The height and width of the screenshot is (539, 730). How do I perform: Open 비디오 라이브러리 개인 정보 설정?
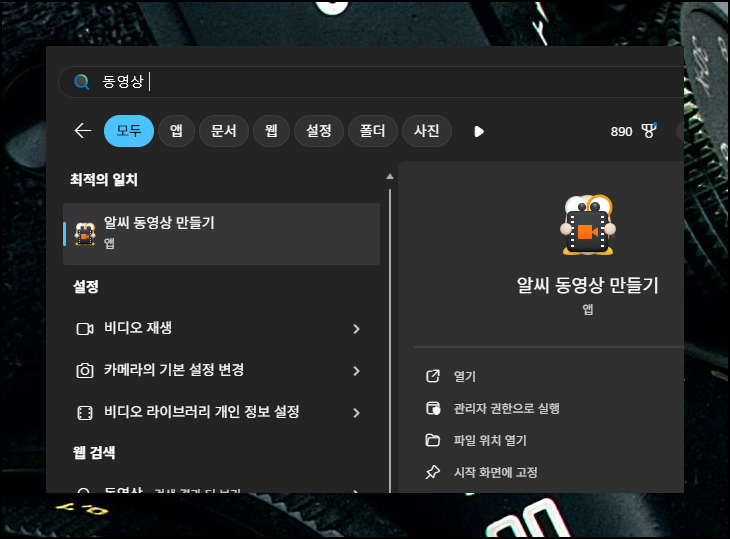coord(222,412)
